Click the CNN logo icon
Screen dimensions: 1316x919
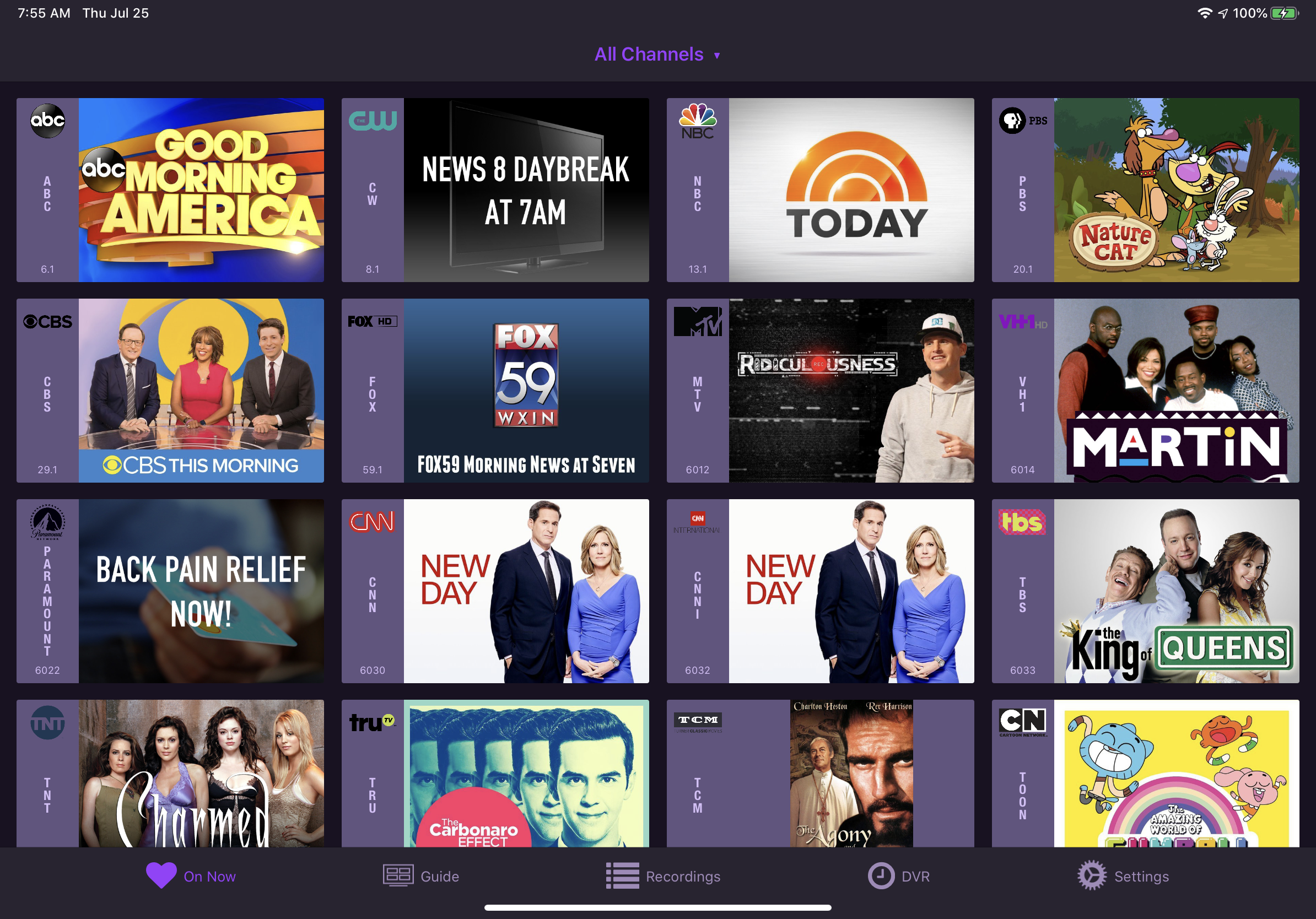tap(373, 522)
